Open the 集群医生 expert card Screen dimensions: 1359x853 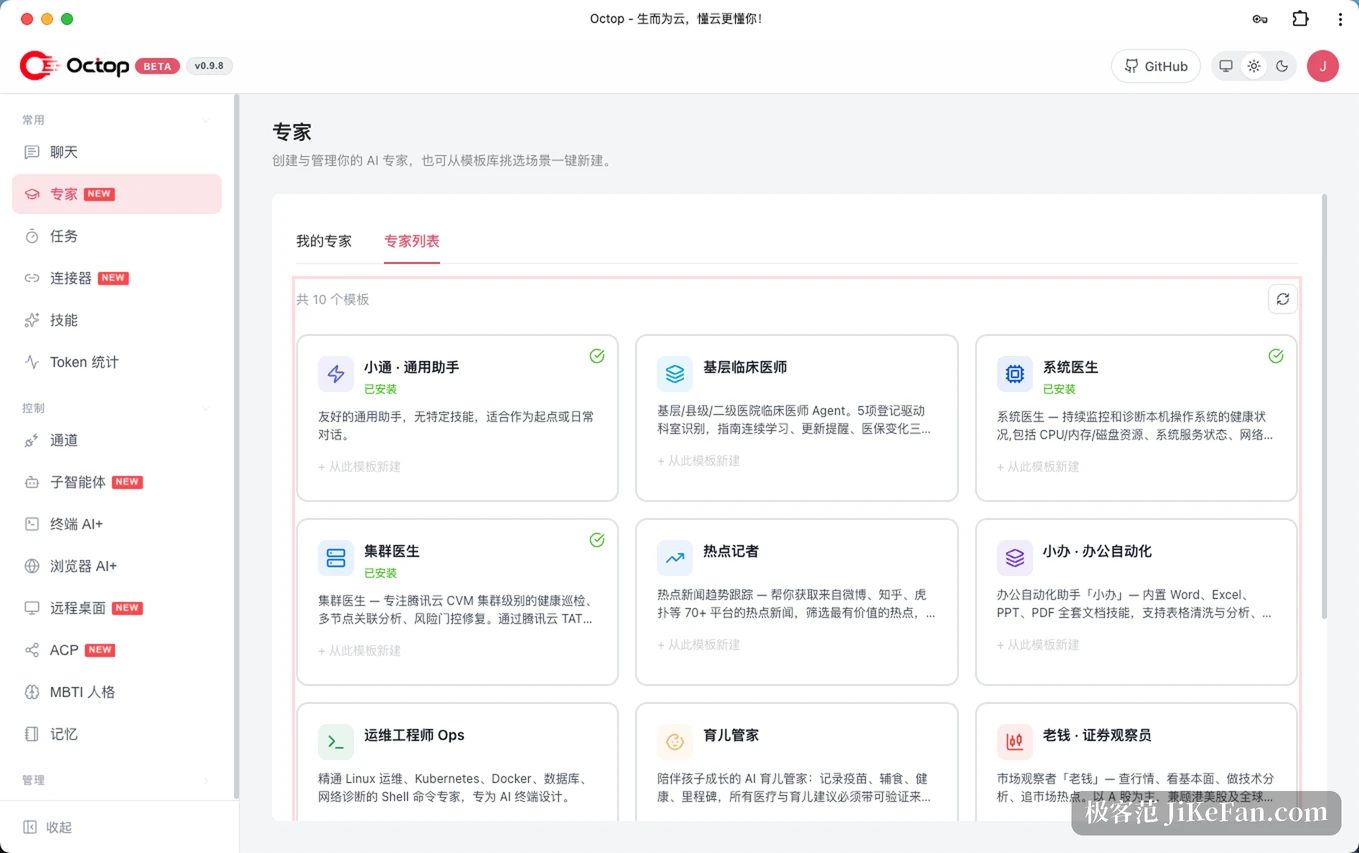(x=457, y=602)
